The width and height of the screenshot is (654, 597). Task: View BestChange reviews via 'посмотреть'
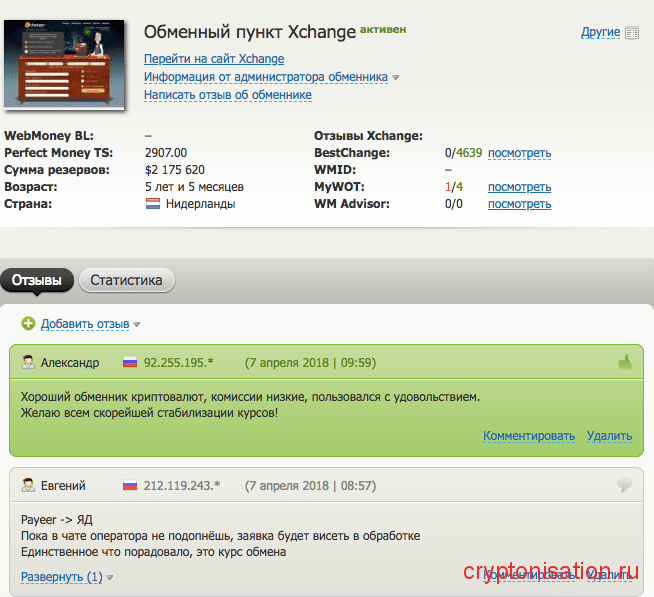519,153
